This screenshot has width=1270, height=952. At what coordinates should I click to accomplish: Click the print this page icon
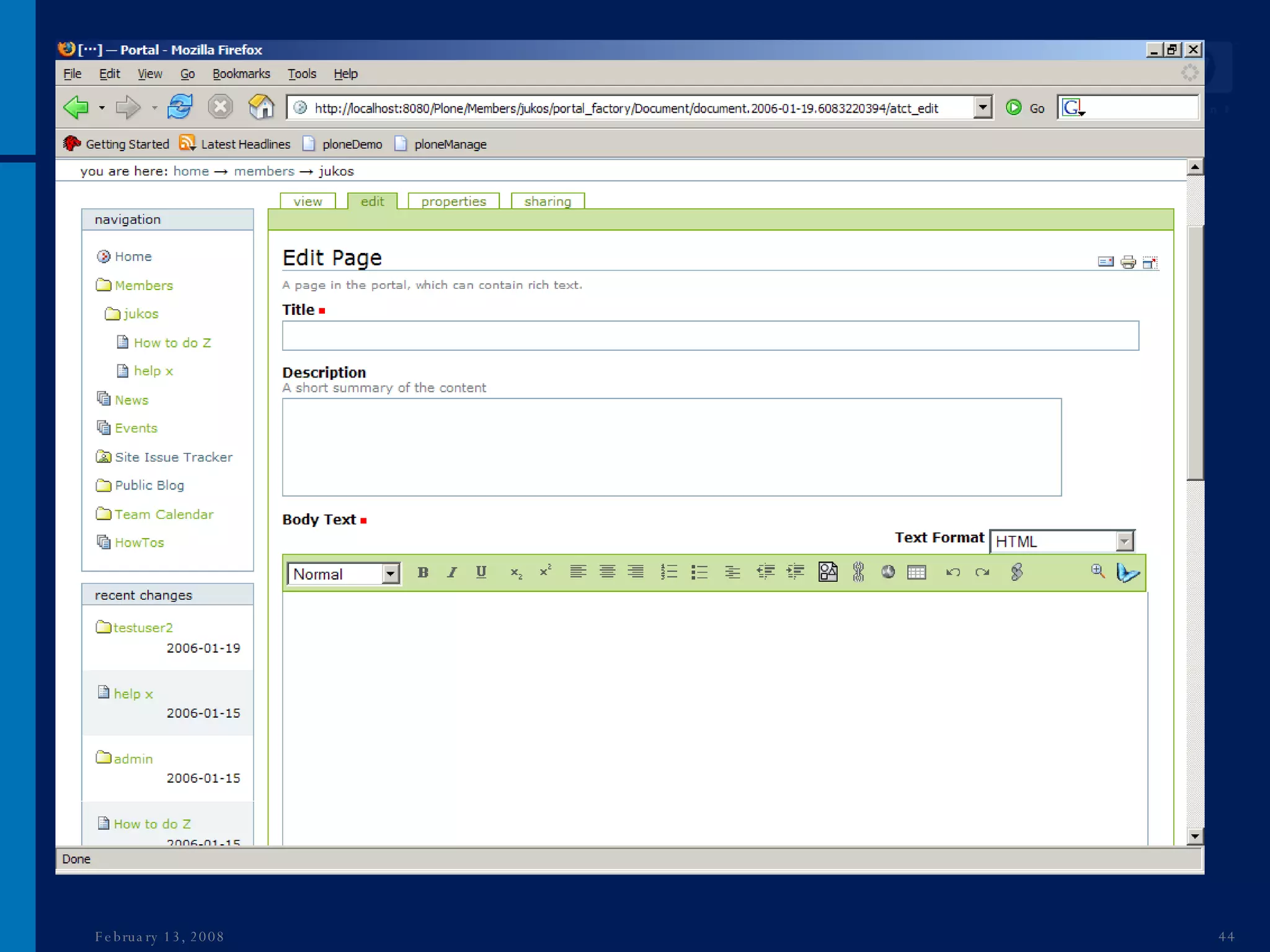[x=1128, y=262]
